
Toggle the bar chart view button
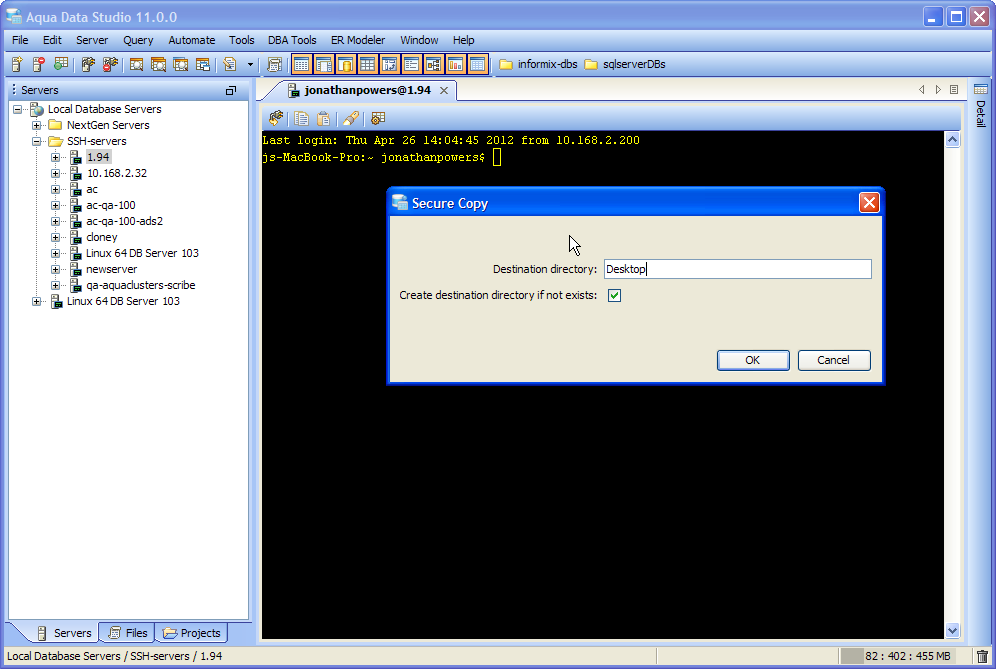coord(455,64)
